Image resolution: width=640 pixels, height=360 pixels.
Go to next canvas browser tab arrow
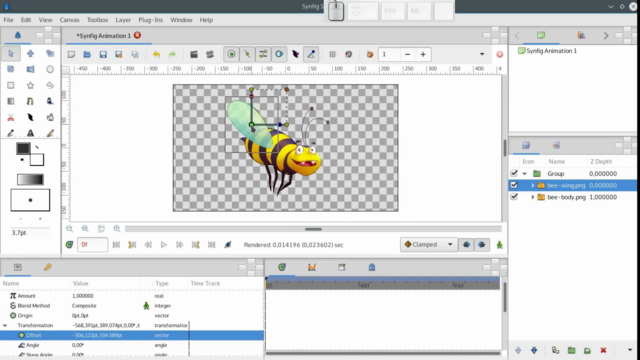(x=606, y=36)
